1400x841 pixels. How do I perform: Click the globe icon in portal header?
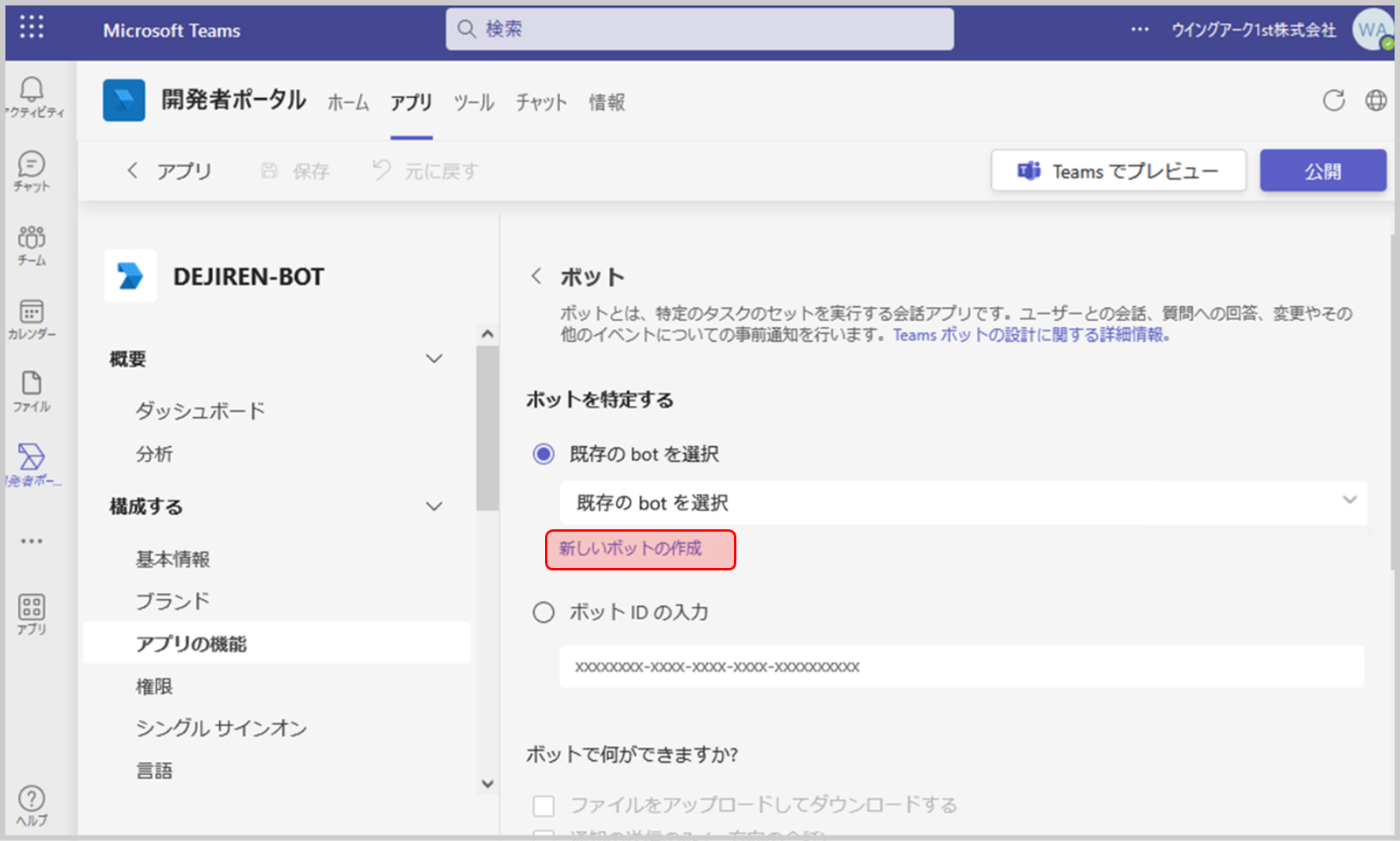click(1375, 100)
